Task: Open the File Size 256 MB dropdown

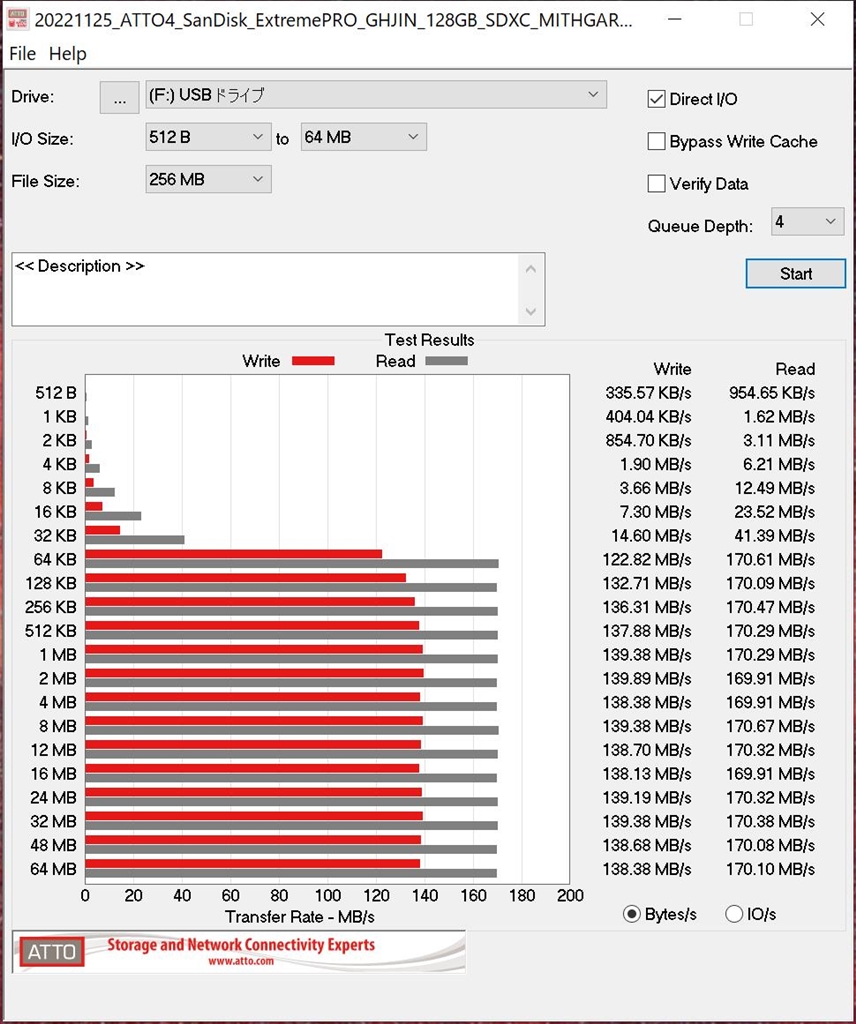Action: pos(208,180)
